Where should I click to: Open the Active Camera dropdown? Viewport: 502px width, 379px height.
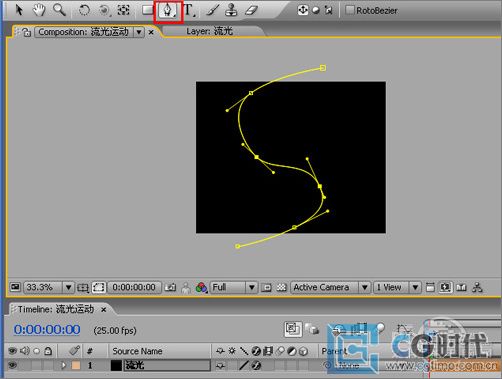(x=330, y=287)
